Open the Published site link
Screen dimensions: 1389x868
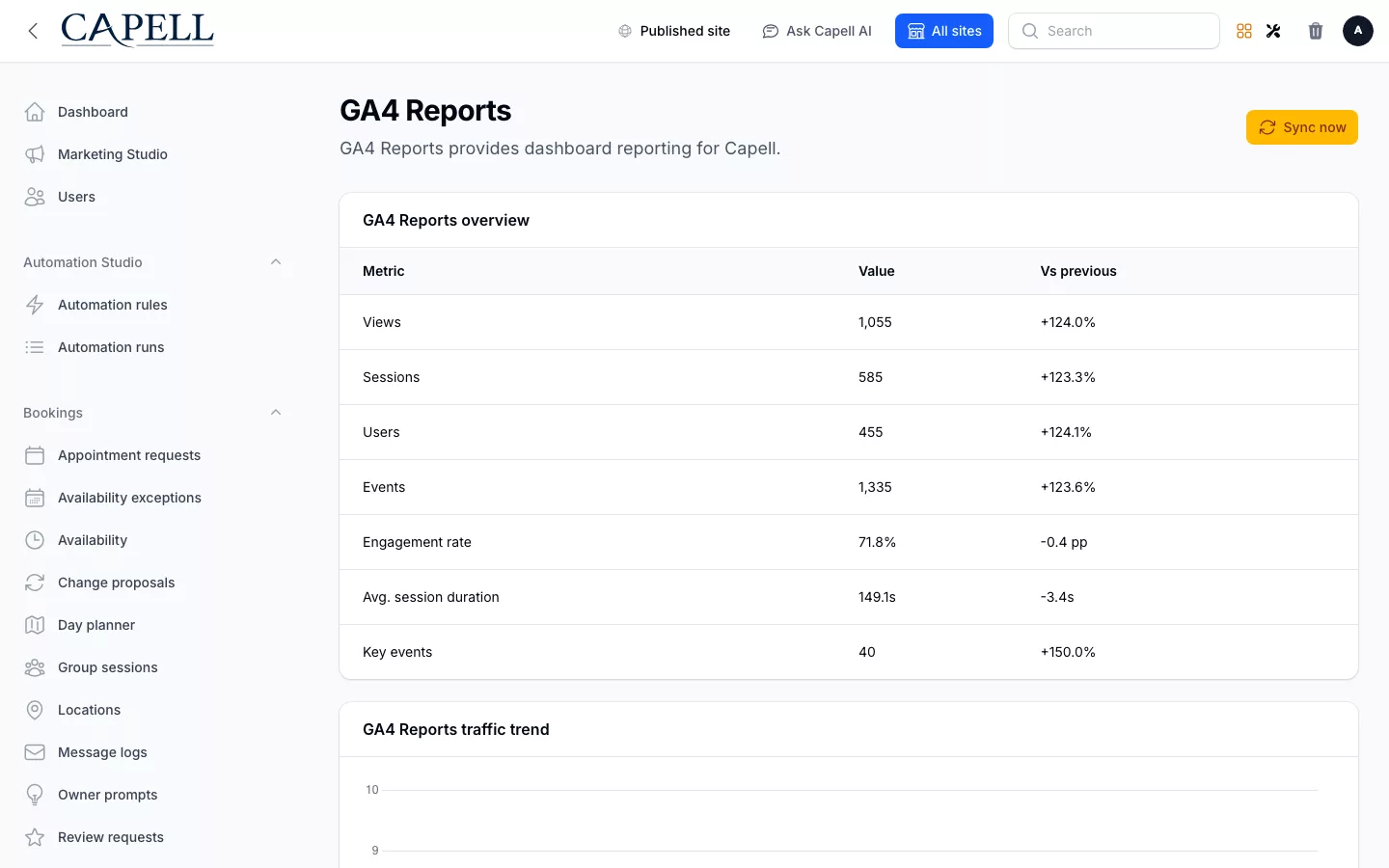[x=674, y=31]
